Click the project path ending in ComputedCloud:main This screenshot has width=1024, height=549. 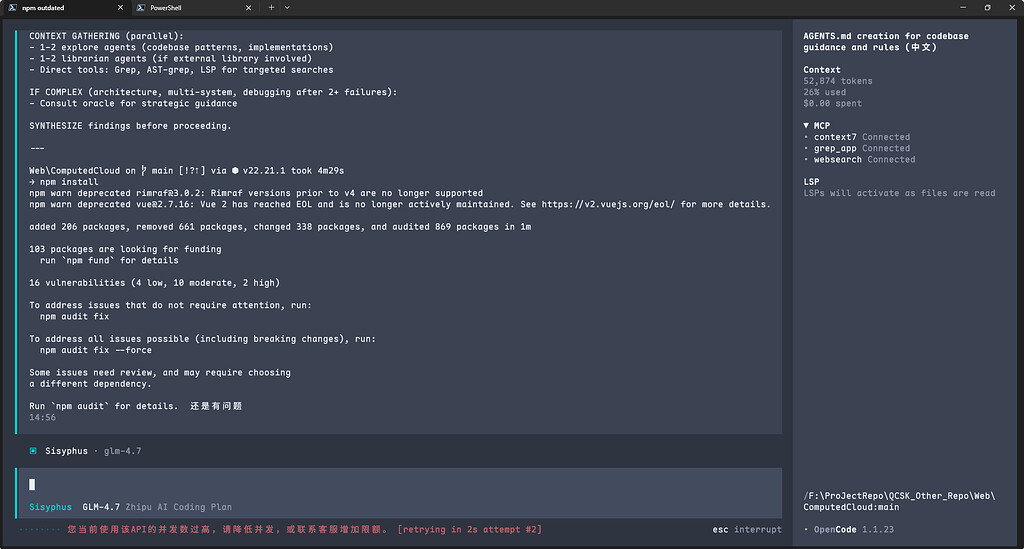899,501
